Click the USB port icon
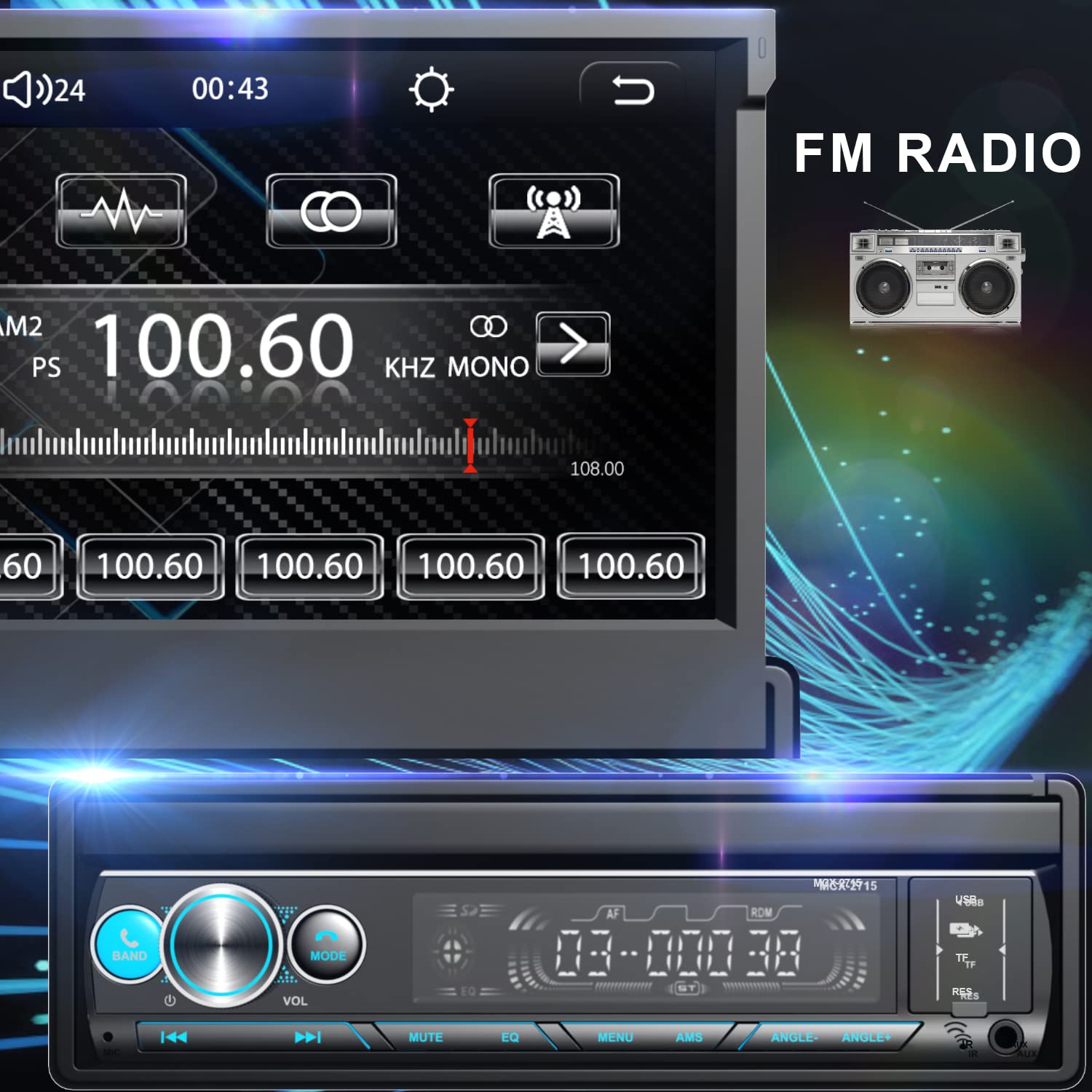The image size is (1092, 1092). (965, 930)
